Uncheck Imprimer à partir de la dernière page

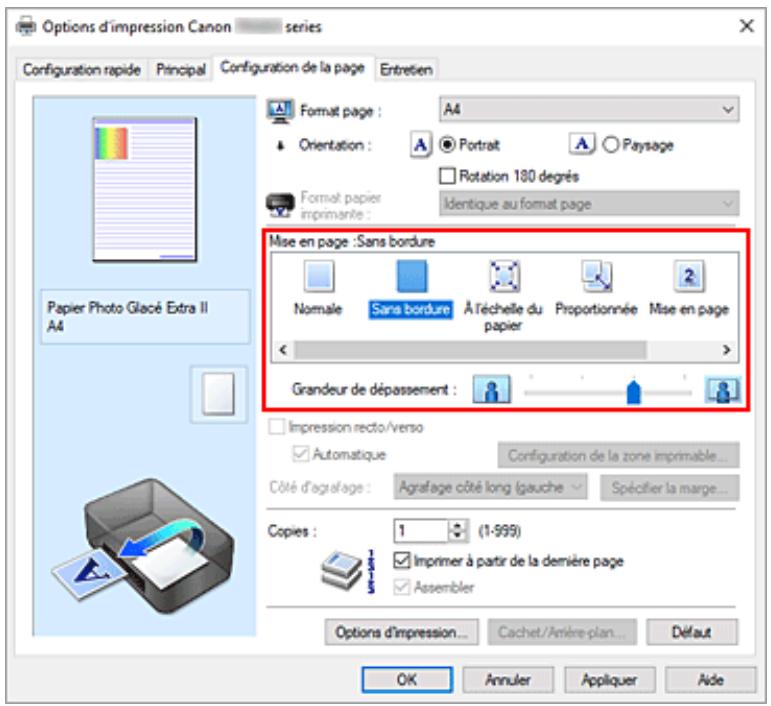pos(402,560)
